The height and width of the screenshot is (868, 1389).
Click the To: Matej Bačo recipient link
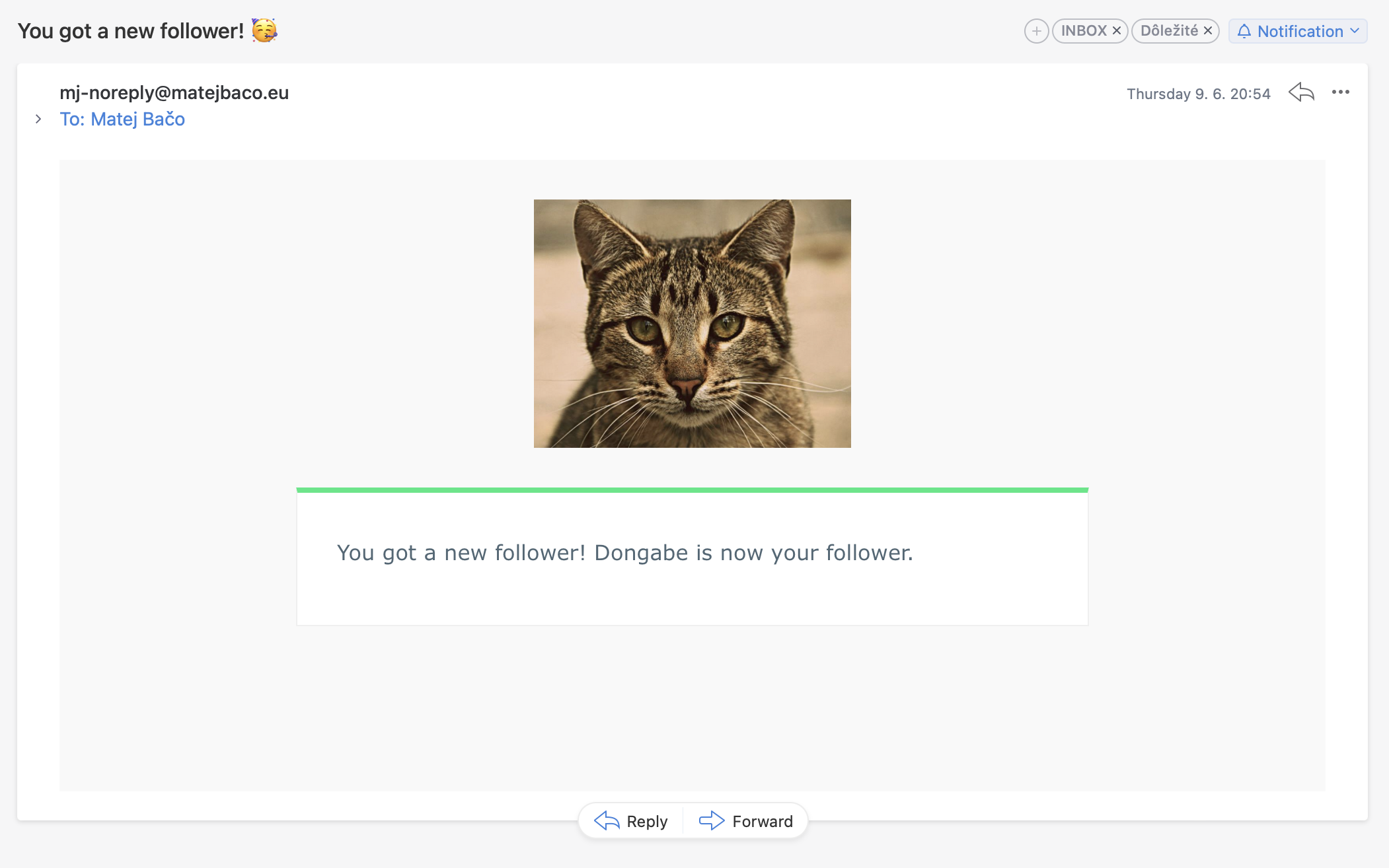tap(122, 119)
